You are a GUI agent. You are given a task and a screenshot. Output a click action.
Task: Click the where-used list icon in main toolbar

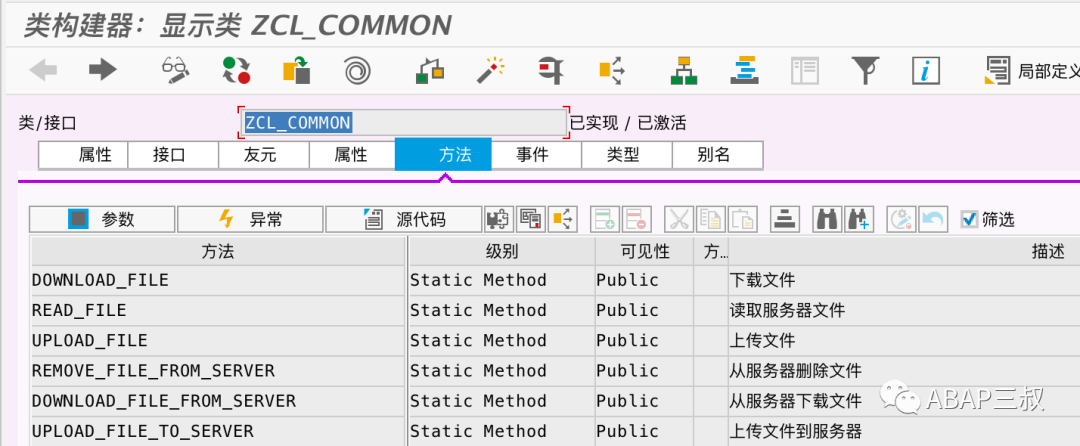pyautogui.click(x=612, y=70)
